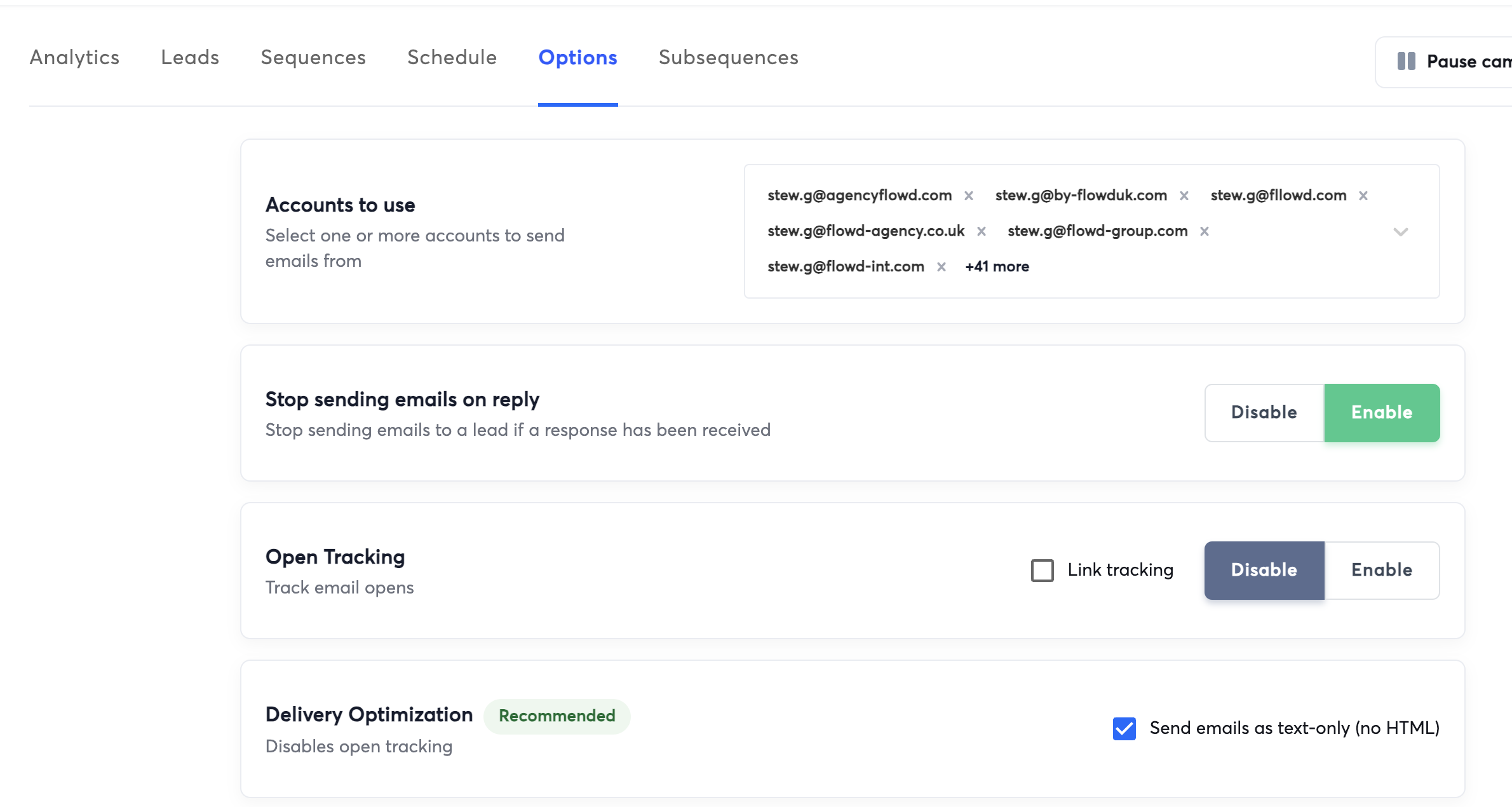Viewport: 1512px width, 807px height.
Task: Disable stop sending emails on reply
Action: pyautogui.click(x=1264, y=412)
